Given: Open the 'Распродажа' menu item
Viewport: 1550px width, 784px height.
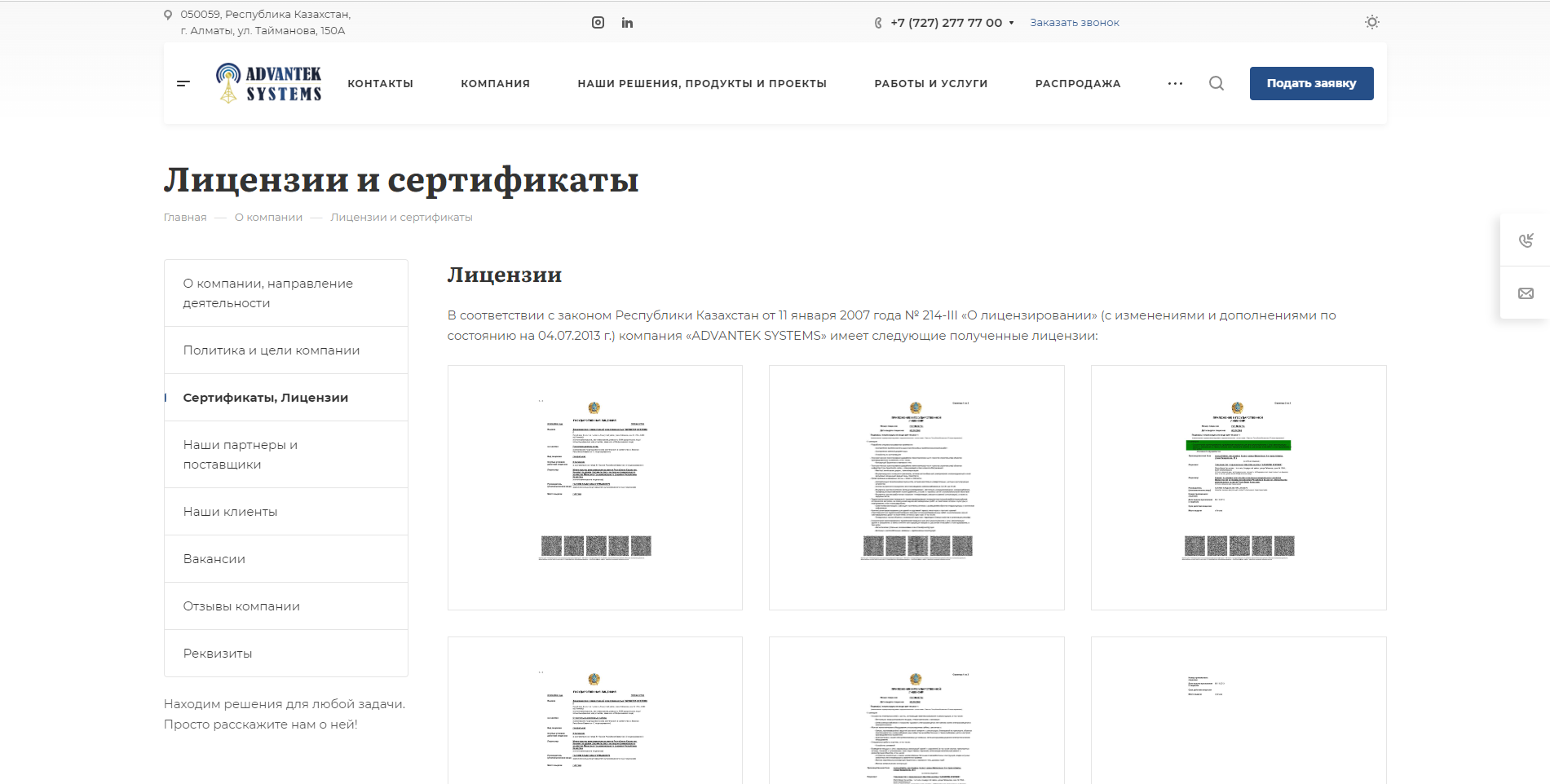Looking at the screenshot, I should 1078,83.
